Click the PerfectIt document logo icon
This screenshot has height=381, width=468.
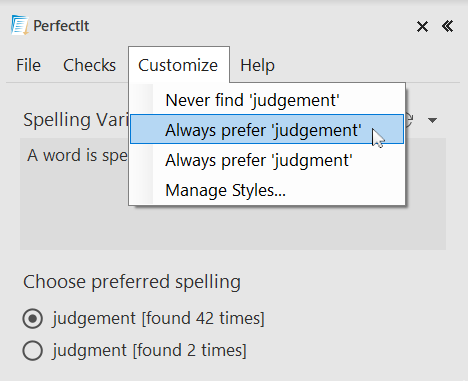19,25
